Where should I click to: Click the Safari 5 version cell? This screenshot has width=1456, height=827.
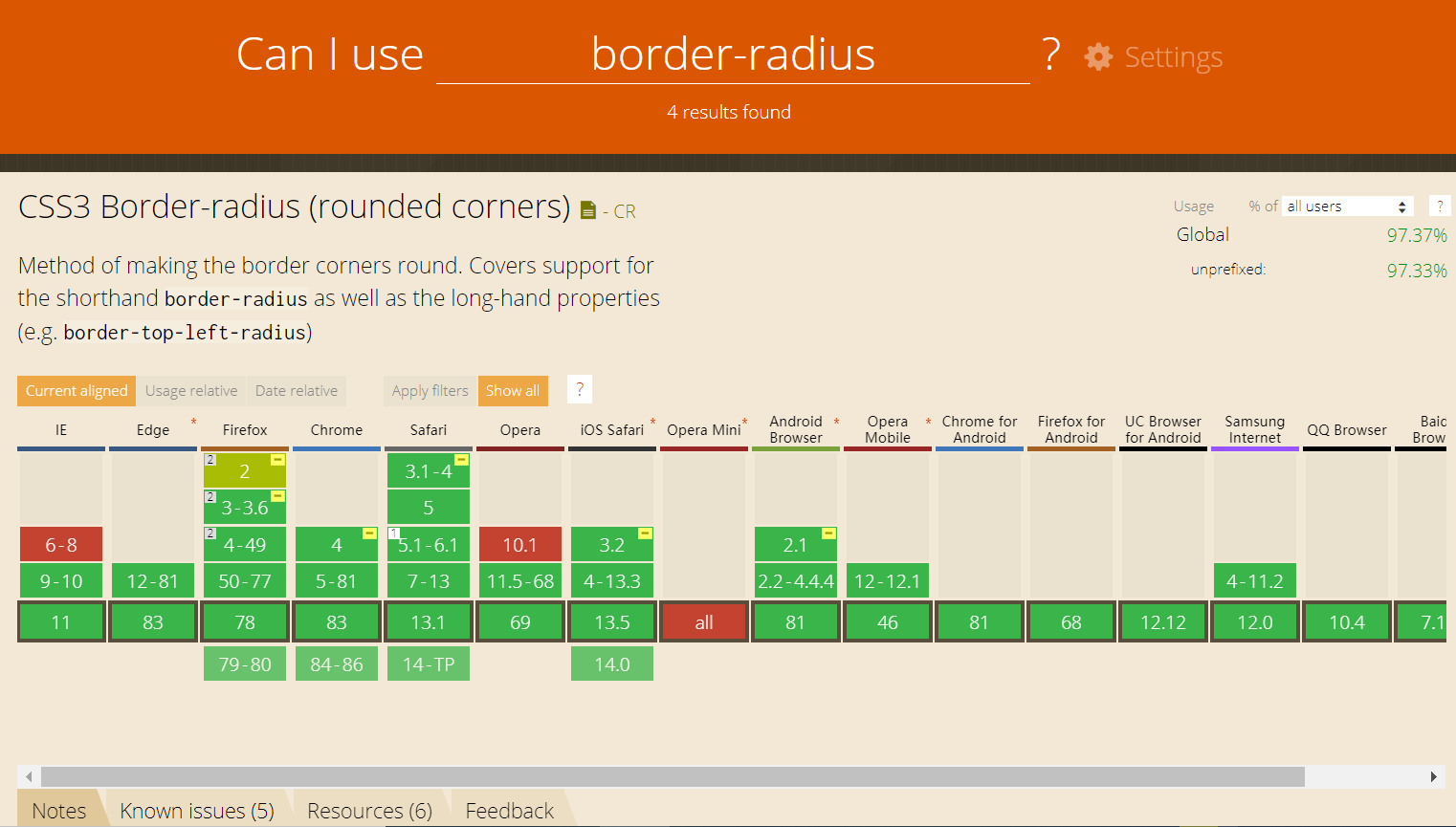click(x=429, y=508)
